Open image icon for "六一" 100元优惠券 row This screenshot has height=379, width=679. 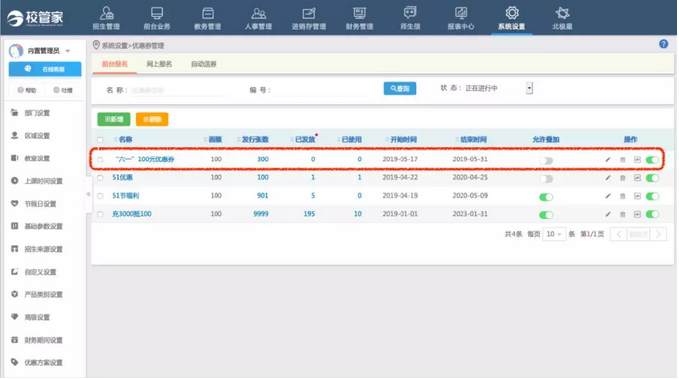click(x=637, y=160)
